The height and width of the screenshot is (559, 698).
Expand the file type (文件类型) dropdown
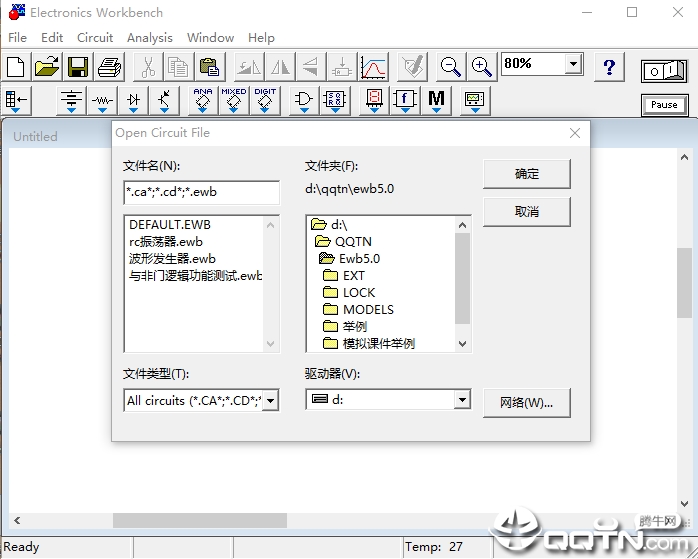coord(270,401)
